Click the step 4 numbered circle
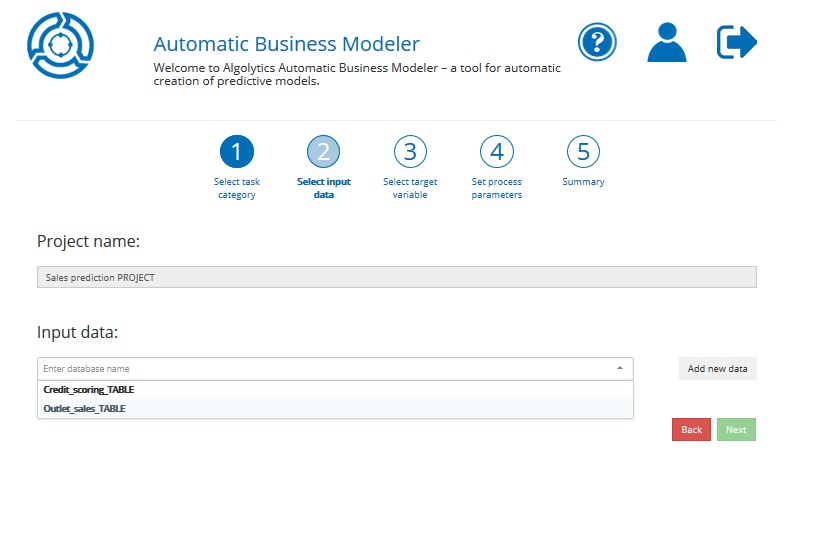Image resolution: width=815 pixels, height=539 pixels. click(497, 152)
